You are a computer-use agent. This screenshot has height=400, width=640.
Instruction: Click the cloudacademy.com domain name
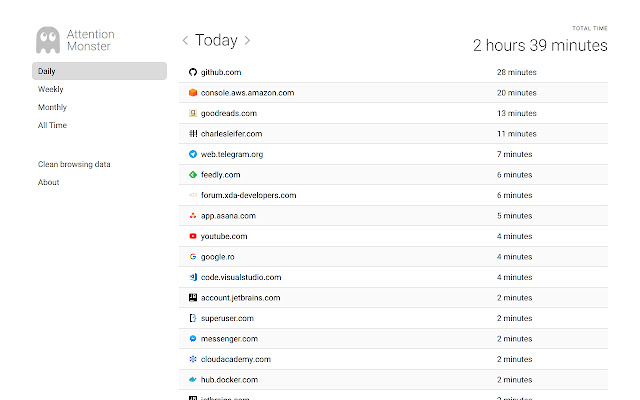(236, 359)
